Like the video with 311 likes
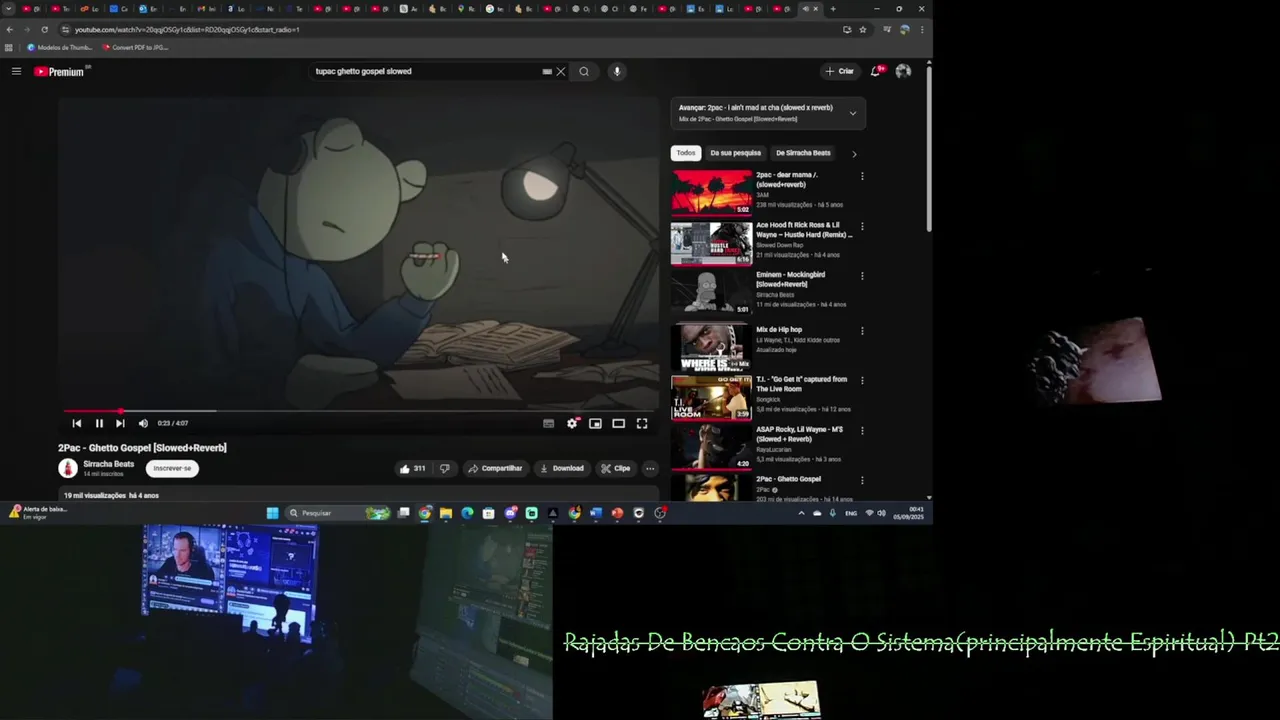 tap(412, 468)
